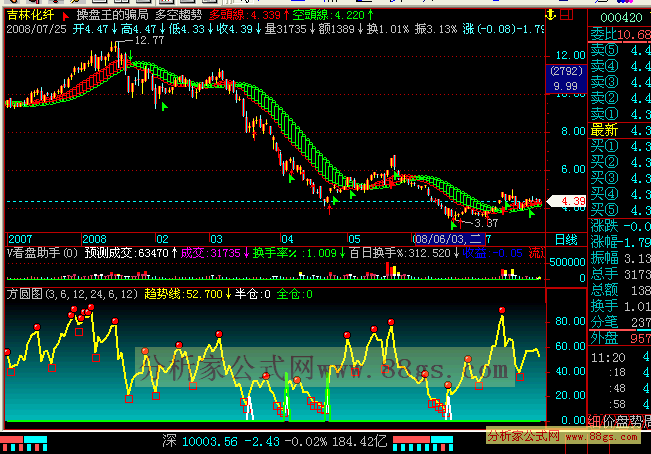Viewport: 651px width, 454px height.
Task: Click the 多頭線 4.339 value
Action: point(249,15)
